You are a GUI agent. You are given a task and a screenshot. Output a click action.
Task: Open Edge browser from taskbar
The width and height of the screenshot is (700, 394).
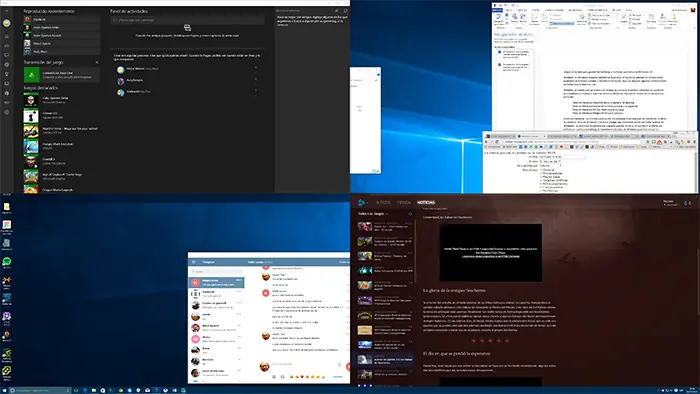85,390
